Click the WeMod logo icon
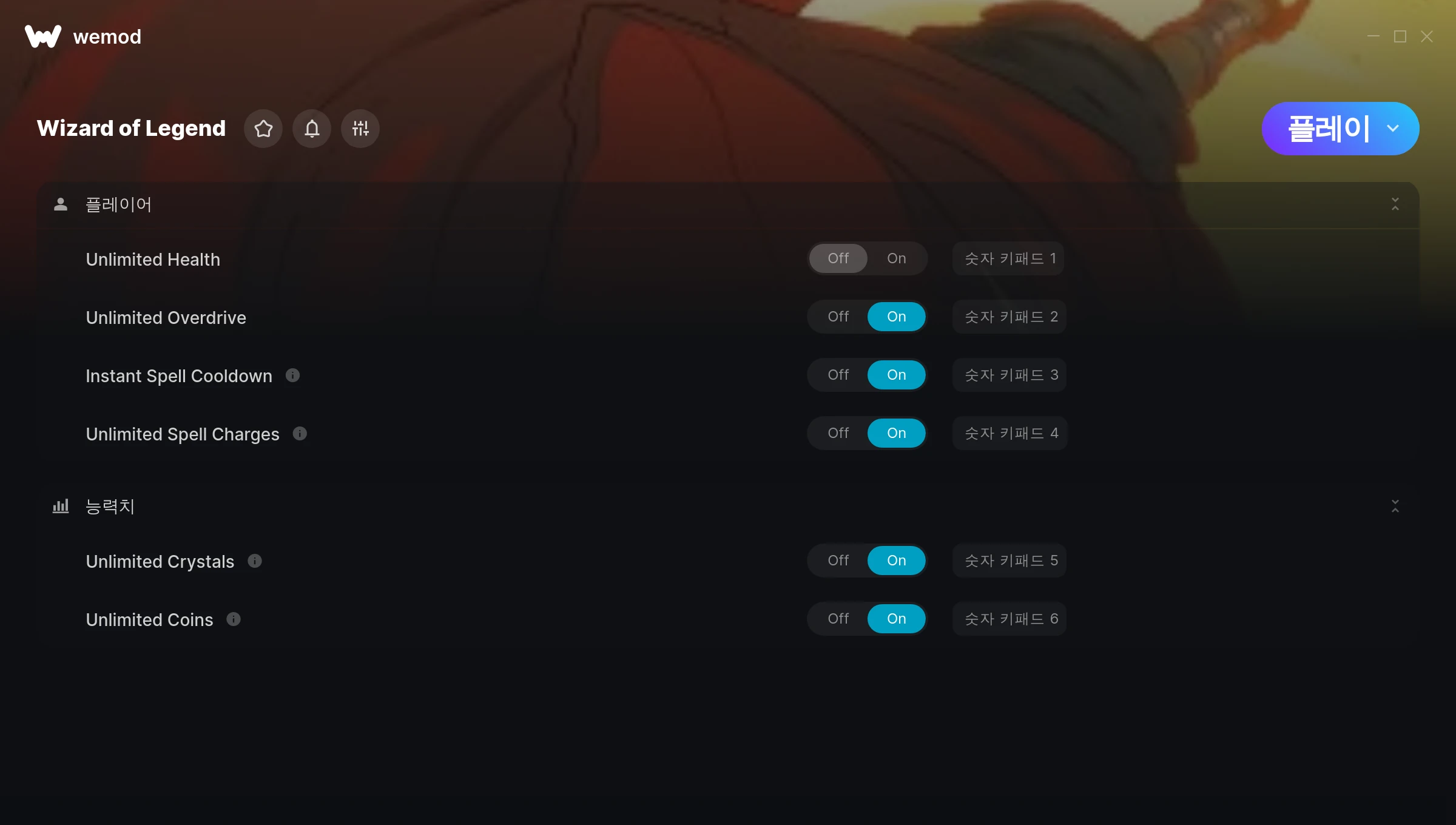The image size is (1456, 825). pyautogui.click(x=43, y=36)
